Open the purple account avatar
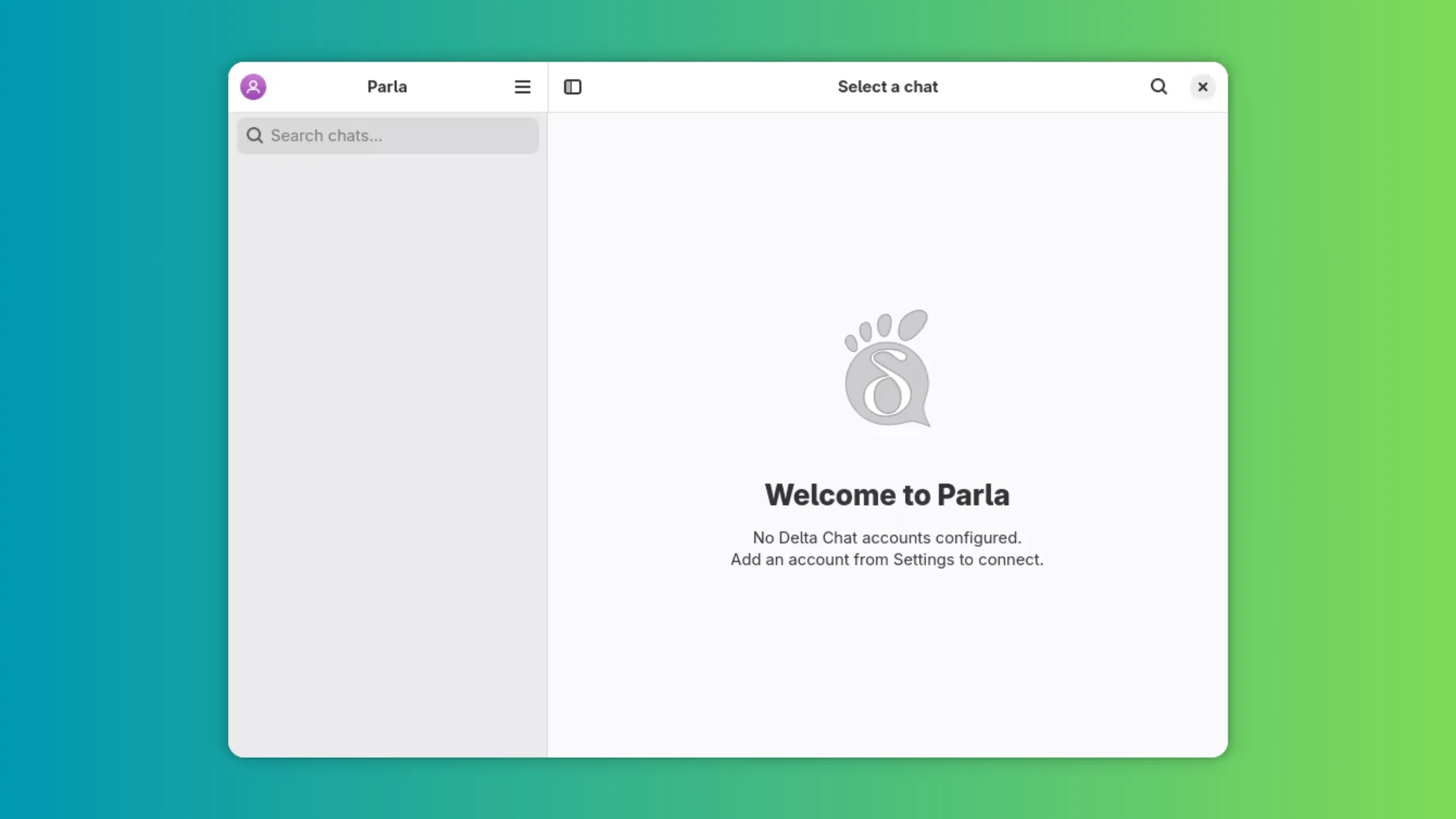This screenshot has width=1456, height=819. (253, 86)
